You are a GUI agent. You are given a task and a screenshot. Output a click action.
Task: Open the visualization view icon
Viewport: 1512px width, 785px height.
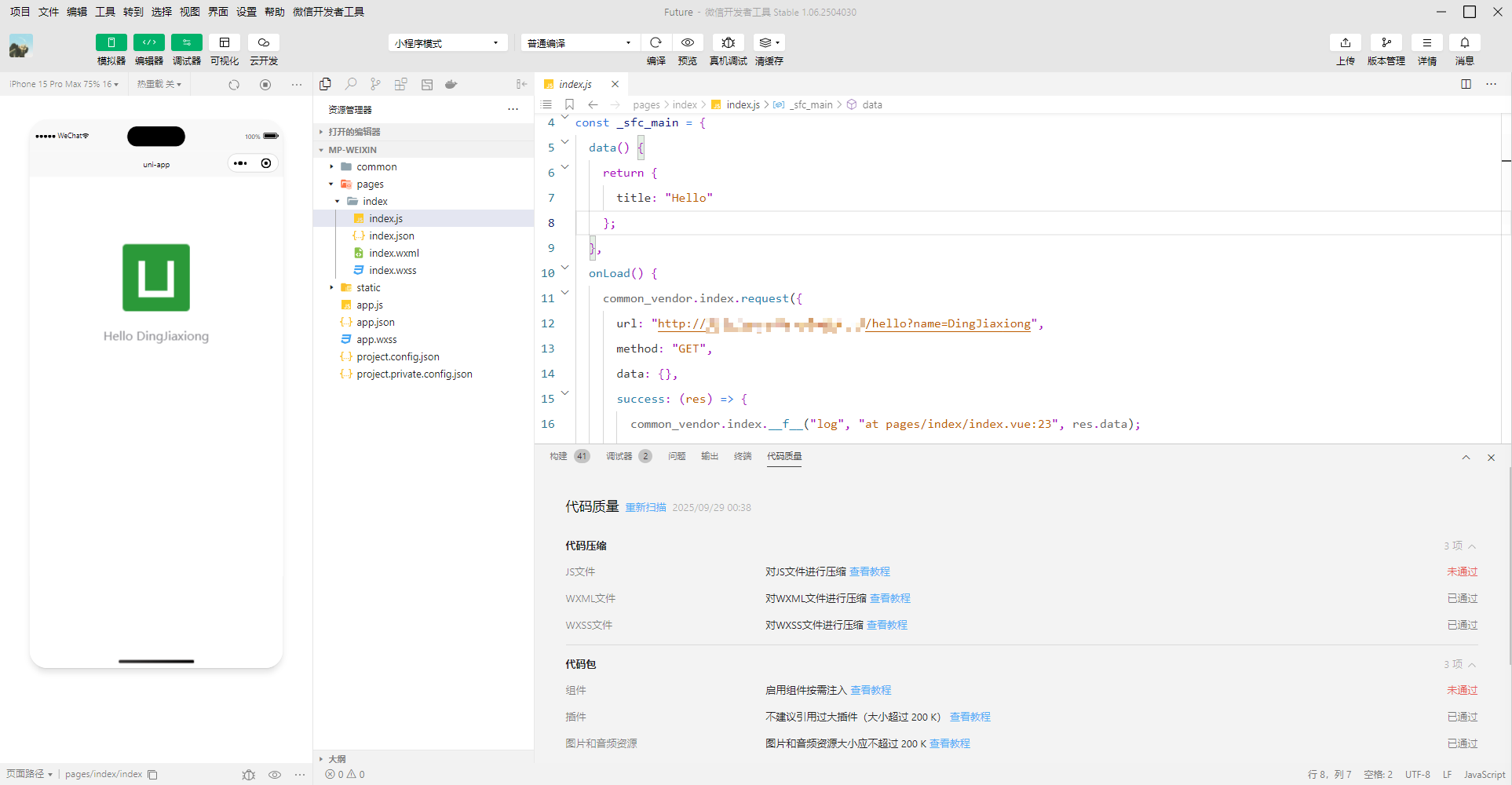coord(225,42)
